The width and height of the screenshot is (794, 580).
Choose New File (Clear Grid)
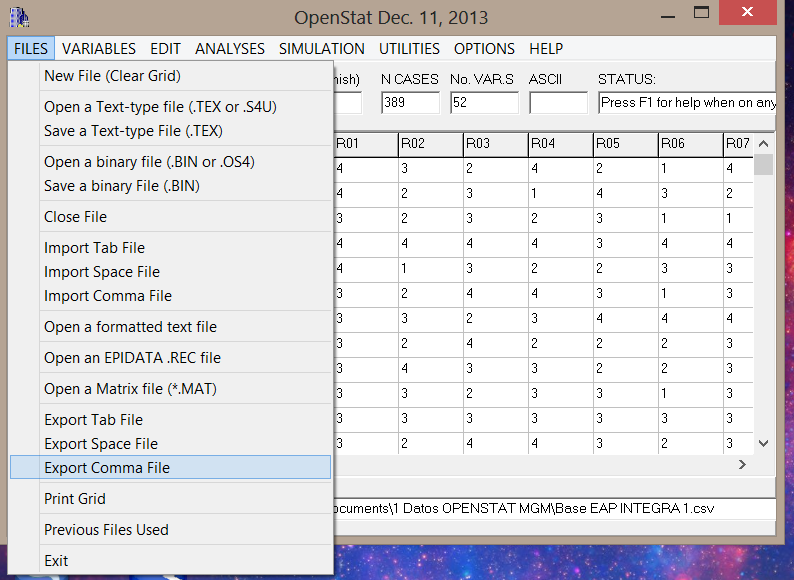170,76
